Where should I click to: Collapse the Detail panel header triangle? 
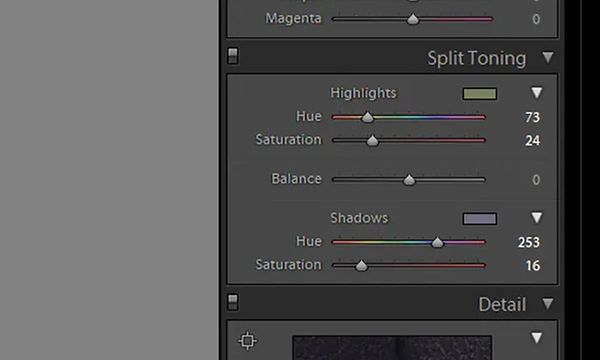548,304
